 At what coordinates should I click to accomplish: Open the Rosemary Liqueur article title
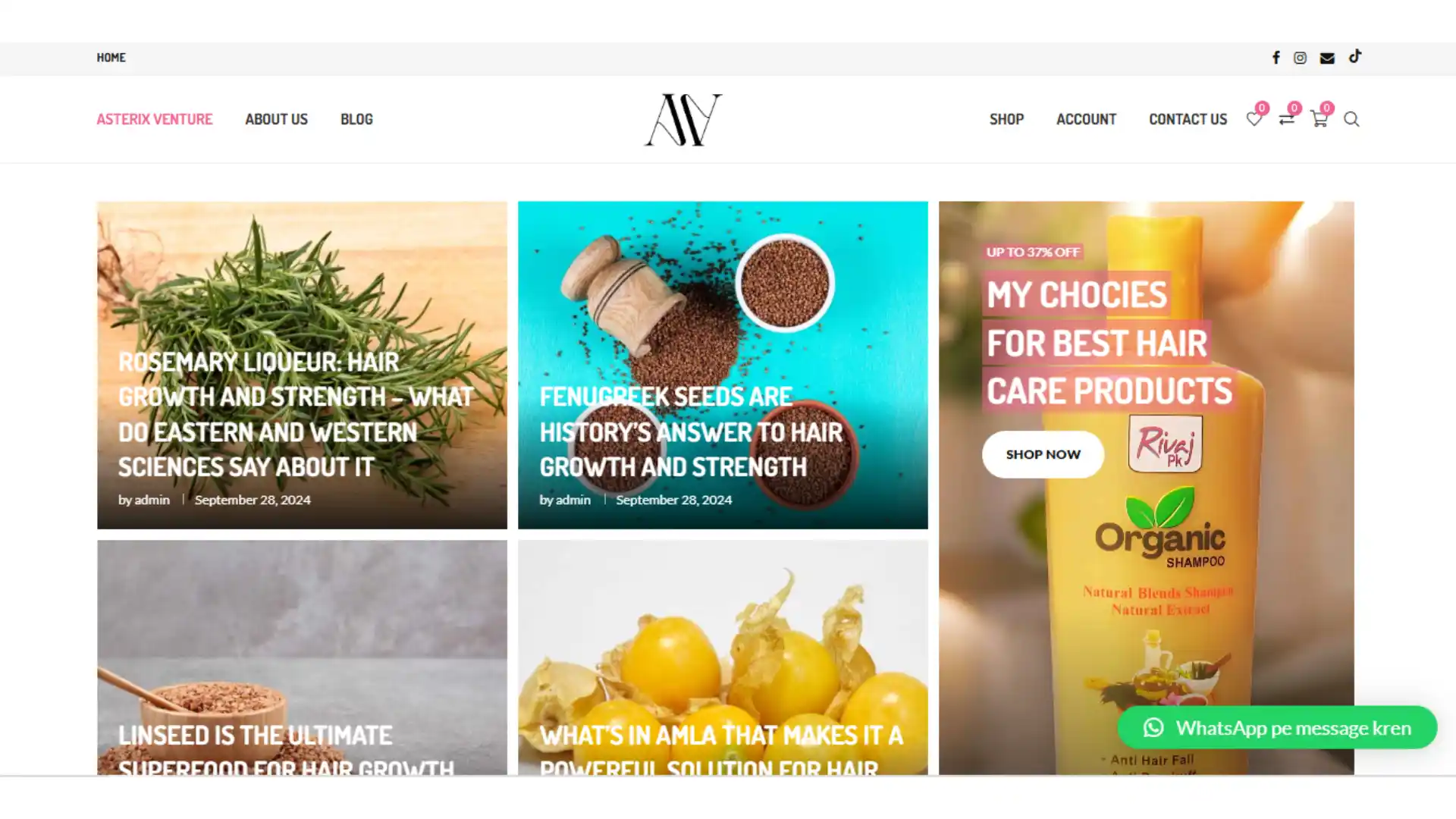tap(296, 414)
